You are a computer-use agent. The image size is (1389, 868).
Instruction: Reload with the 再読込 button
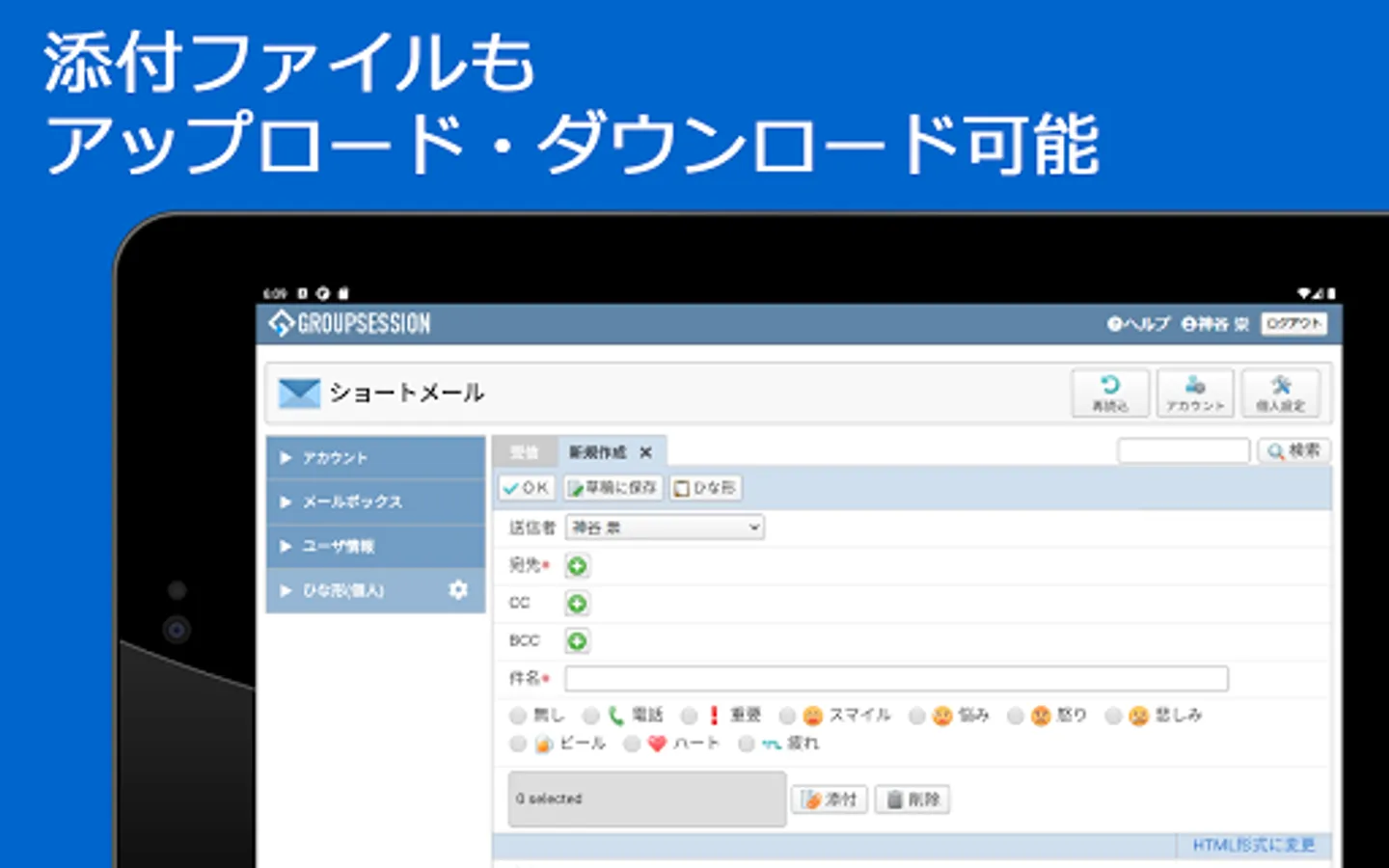tap(1110, 393)
